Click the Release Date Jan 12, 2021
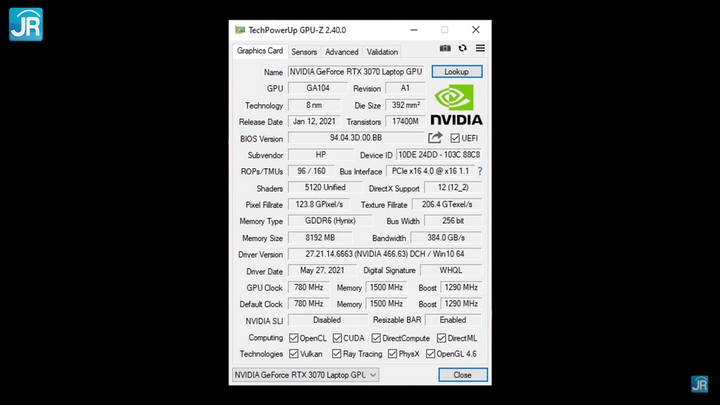Screen dimensions: 720x405 point(314,122)
